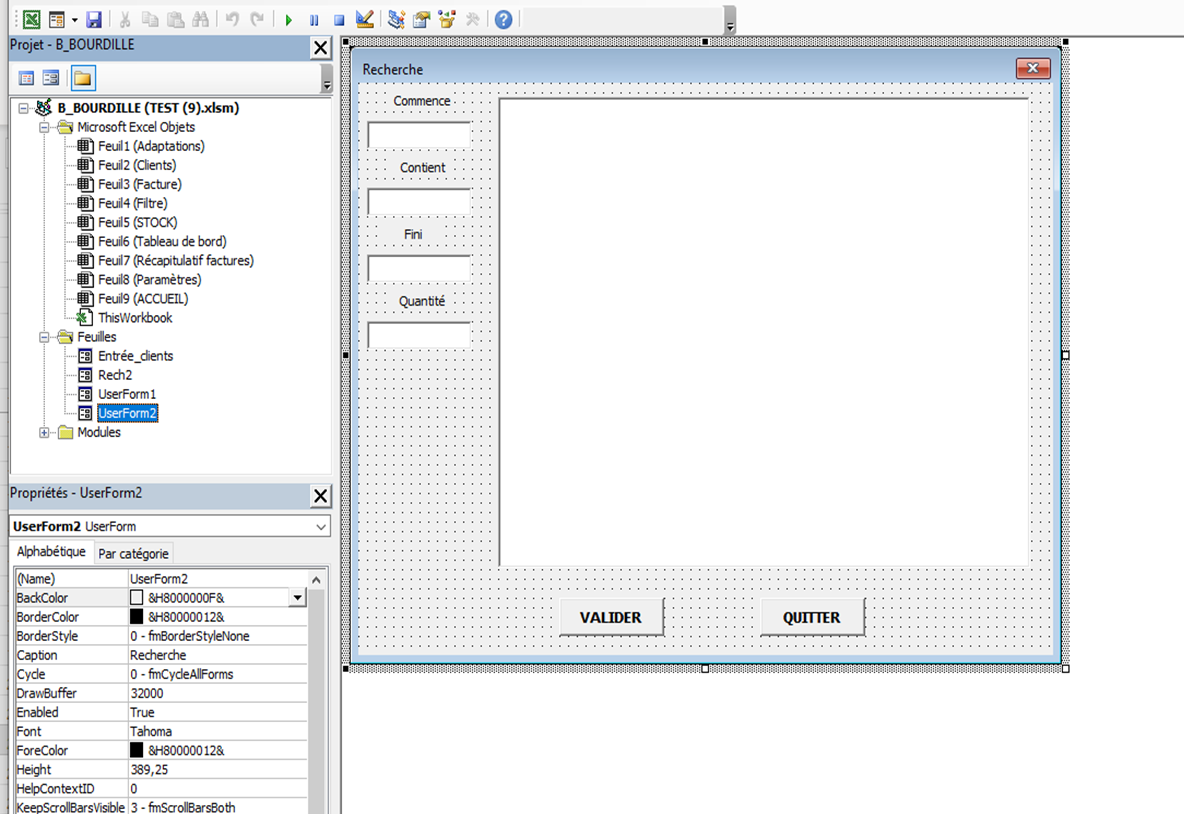Select the Alphabétique tab
The image size is (1184, 814).
(51, 552)
